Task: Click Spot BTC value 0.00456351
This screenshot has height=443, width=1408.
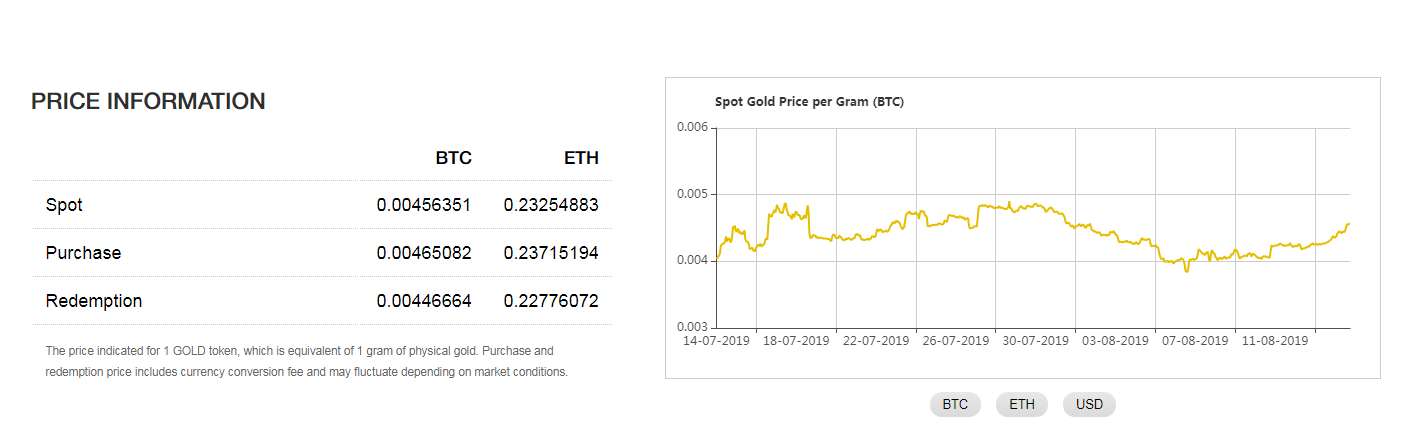Action: pyautogui.click(x=424, y=205)
